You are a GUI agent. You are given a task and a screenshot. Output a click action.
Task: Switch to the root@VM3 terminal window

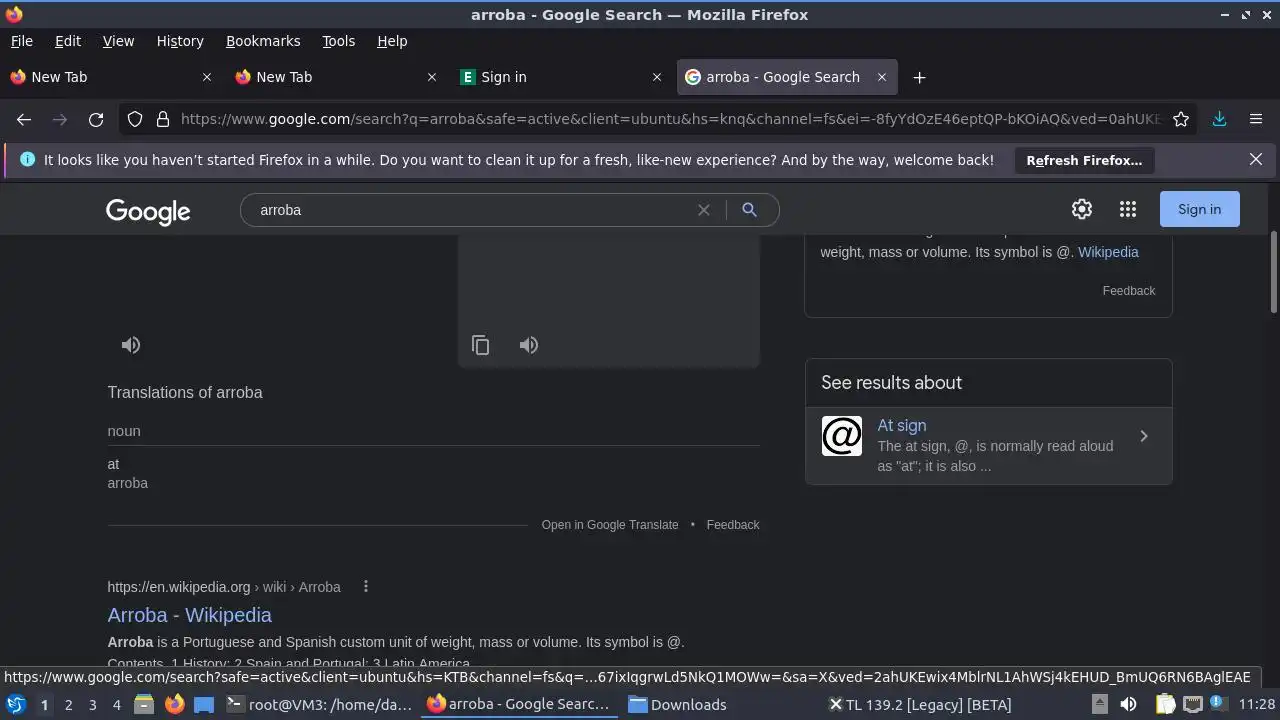(320, 704)
